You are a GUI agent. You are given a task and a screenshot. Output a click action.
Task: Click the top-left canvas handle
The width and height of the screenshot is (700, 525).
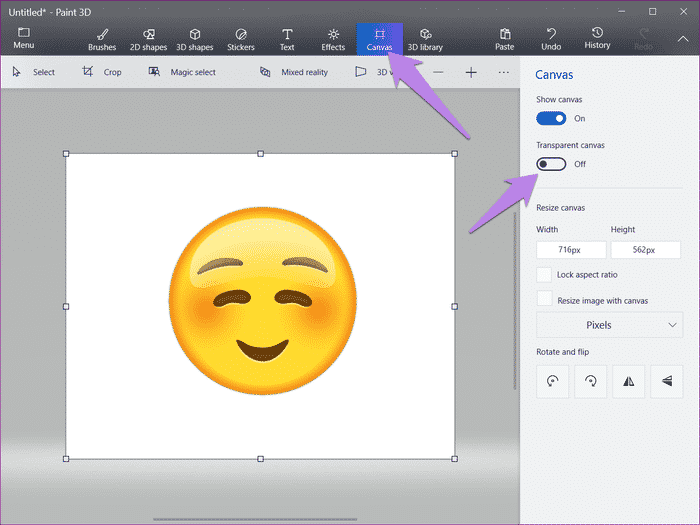[66, 154]
